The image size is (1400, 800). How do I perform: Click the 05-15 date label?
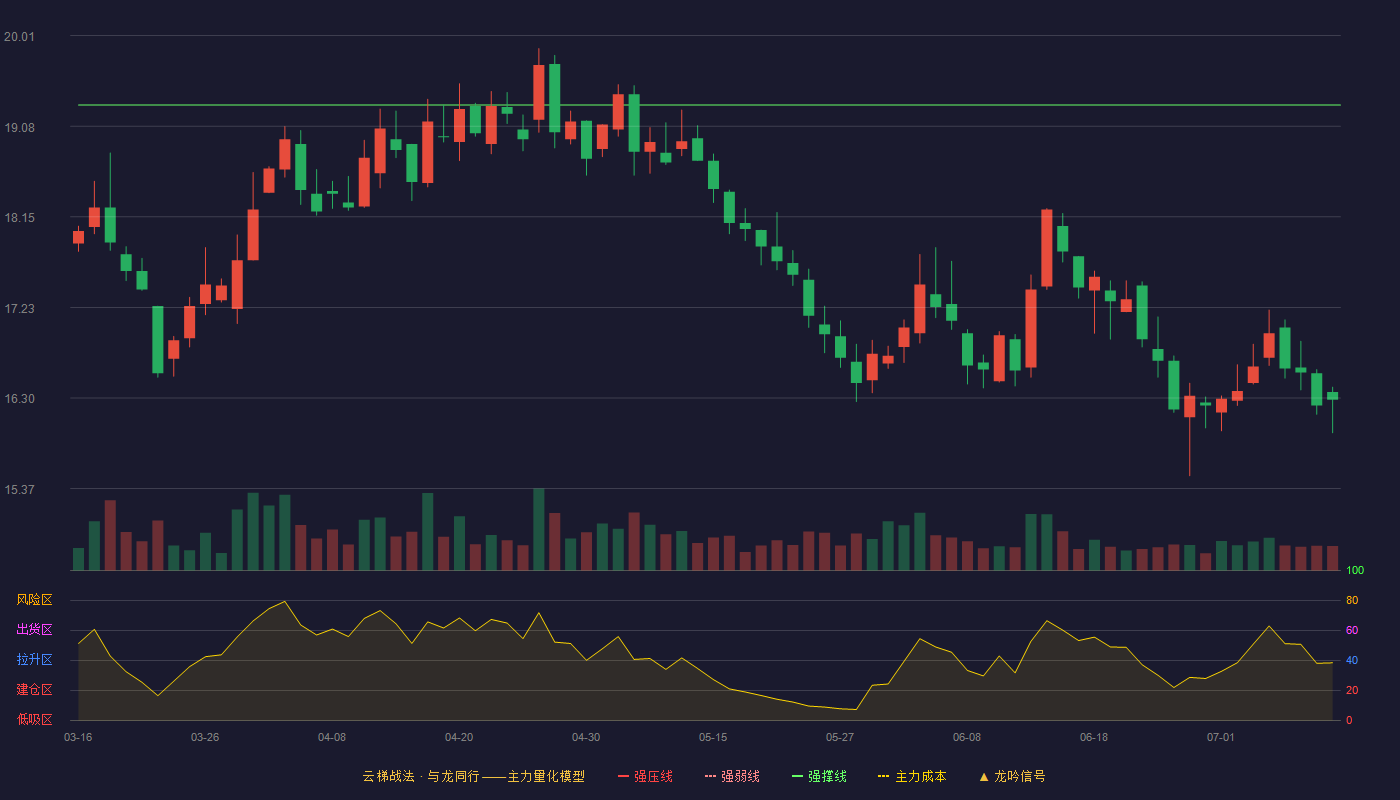pyautogui.click(x=713, y=737)
